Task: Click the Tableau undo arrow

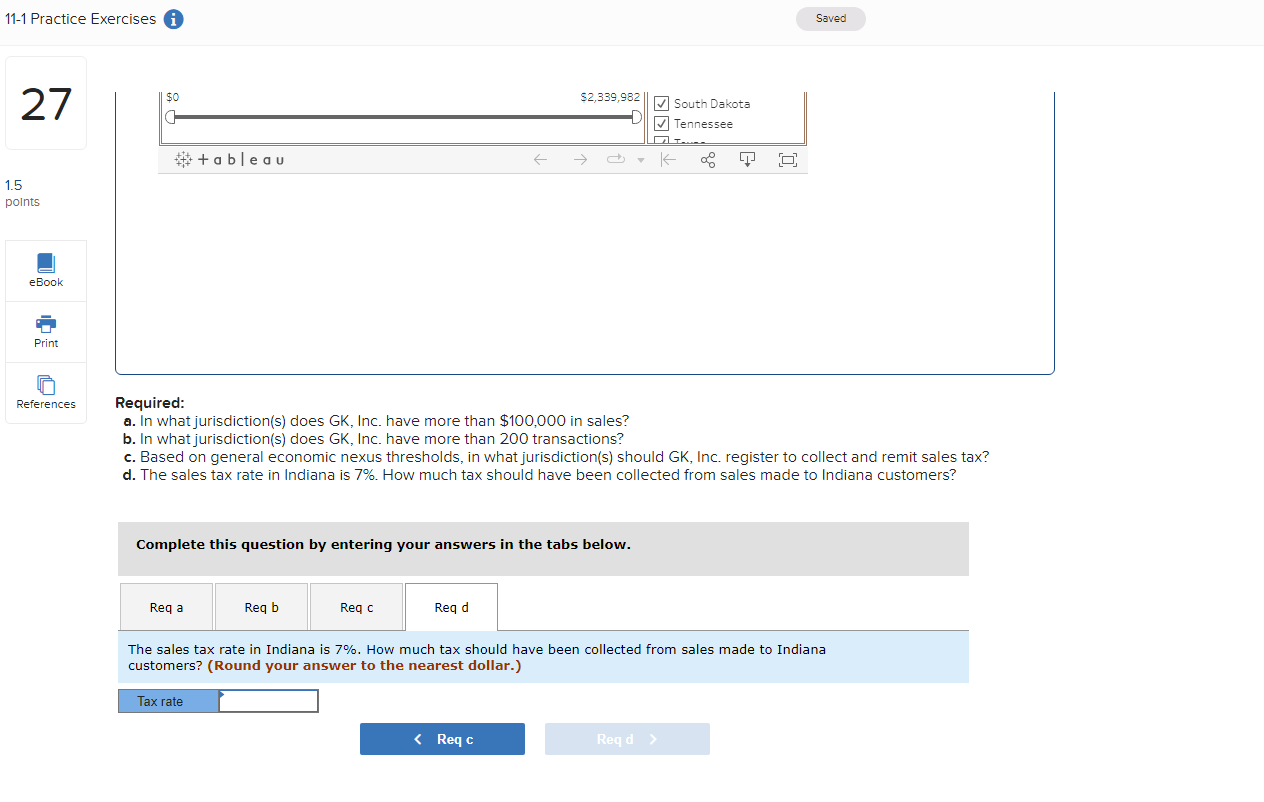Action: coord(540,159)
